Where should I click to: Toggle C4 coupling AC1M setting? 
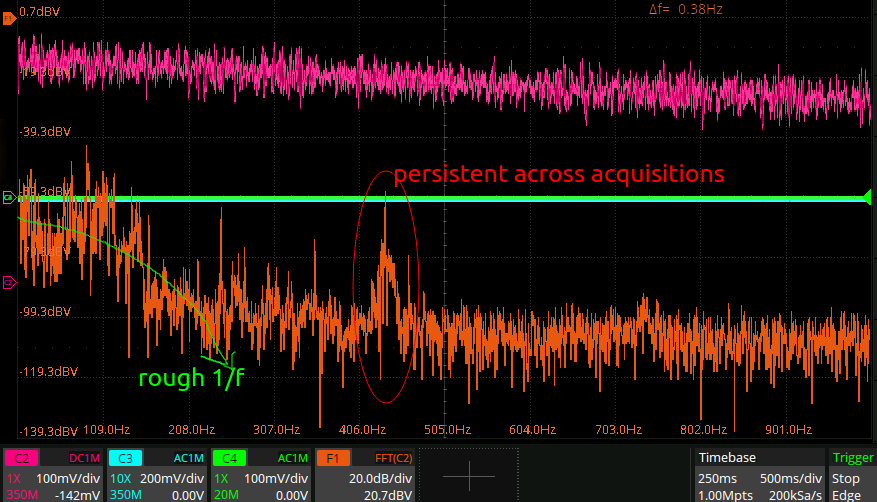click(293, 458)
